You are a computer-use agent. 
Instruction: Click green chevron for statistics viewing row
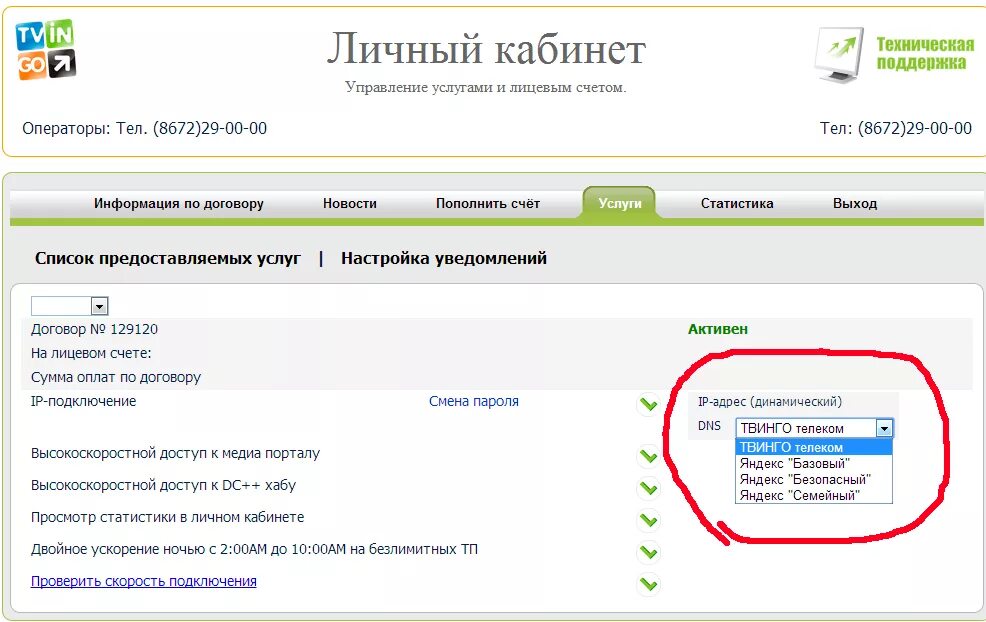[x=648, y=520]
